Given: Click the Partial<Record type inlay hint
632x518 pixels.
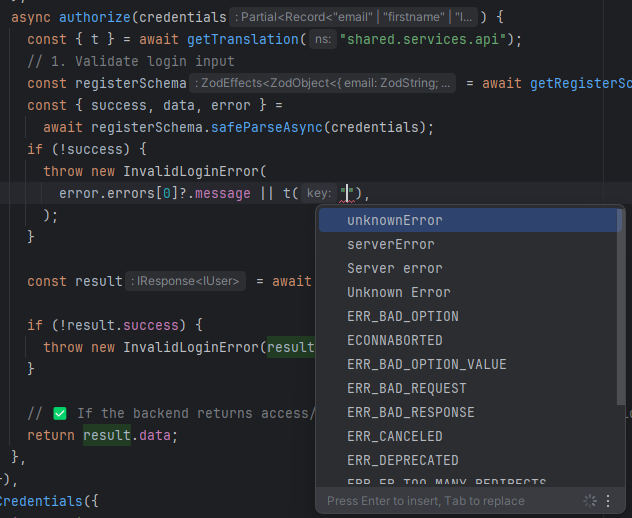Looking at the screenshot, I should pos(353,17).
